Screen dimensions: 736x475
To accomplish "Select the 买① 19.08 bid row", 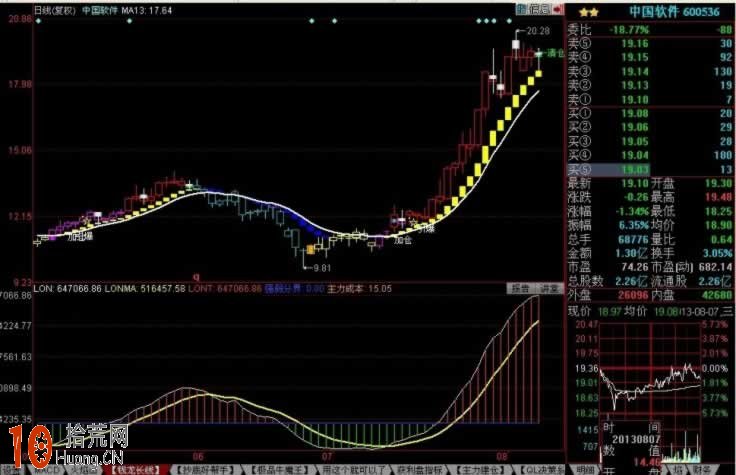I will 650,114.
